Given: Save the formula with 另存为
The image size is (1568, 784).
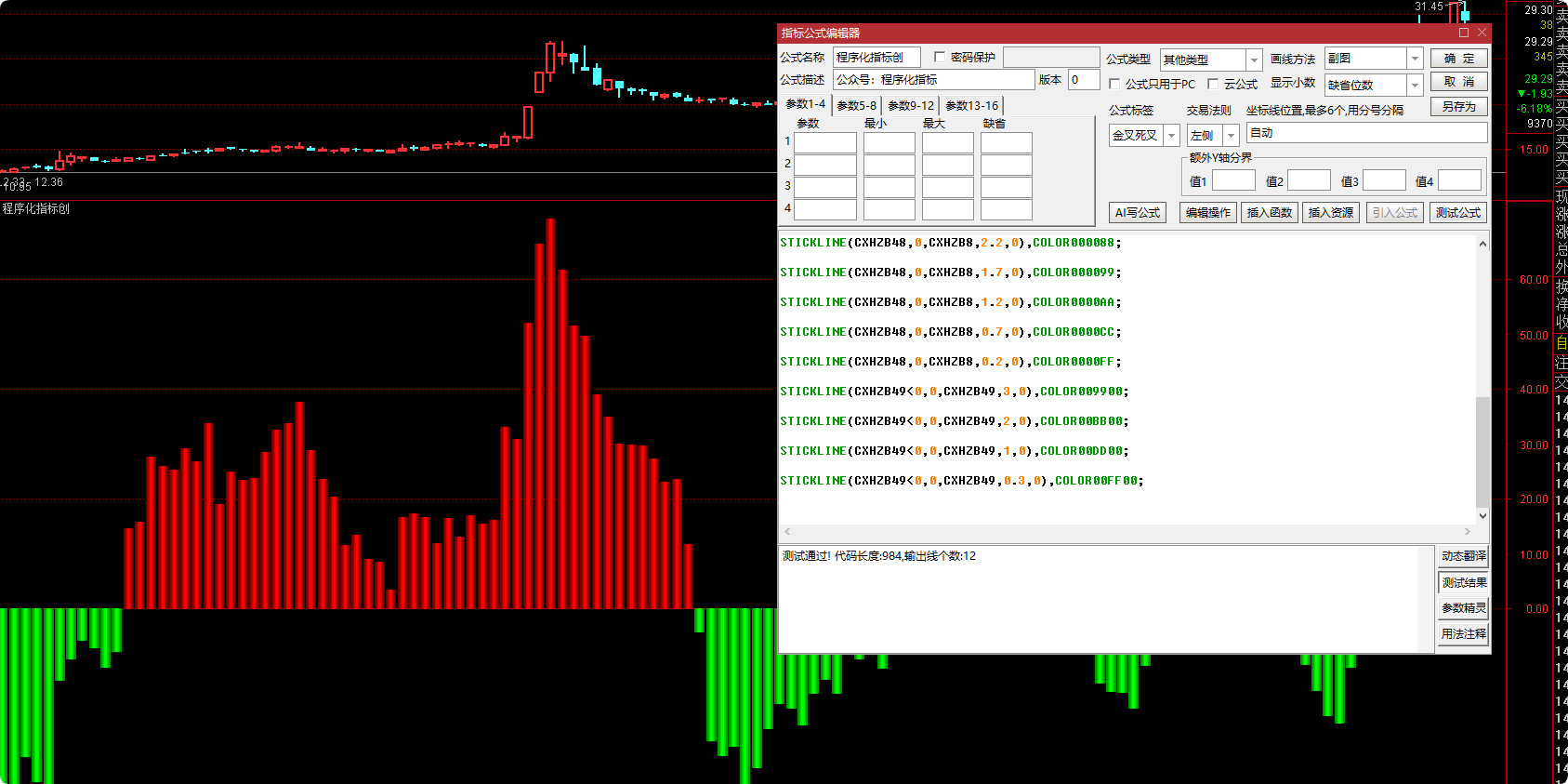Looking at the screenshot, I should pos(1458,107).
